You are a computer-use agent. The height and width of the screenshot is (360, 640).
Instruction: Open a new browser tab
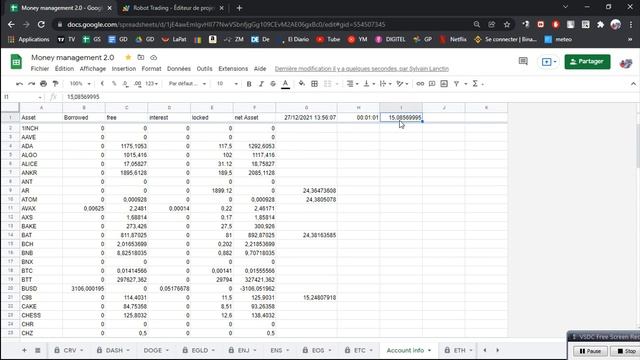[240, 8]
